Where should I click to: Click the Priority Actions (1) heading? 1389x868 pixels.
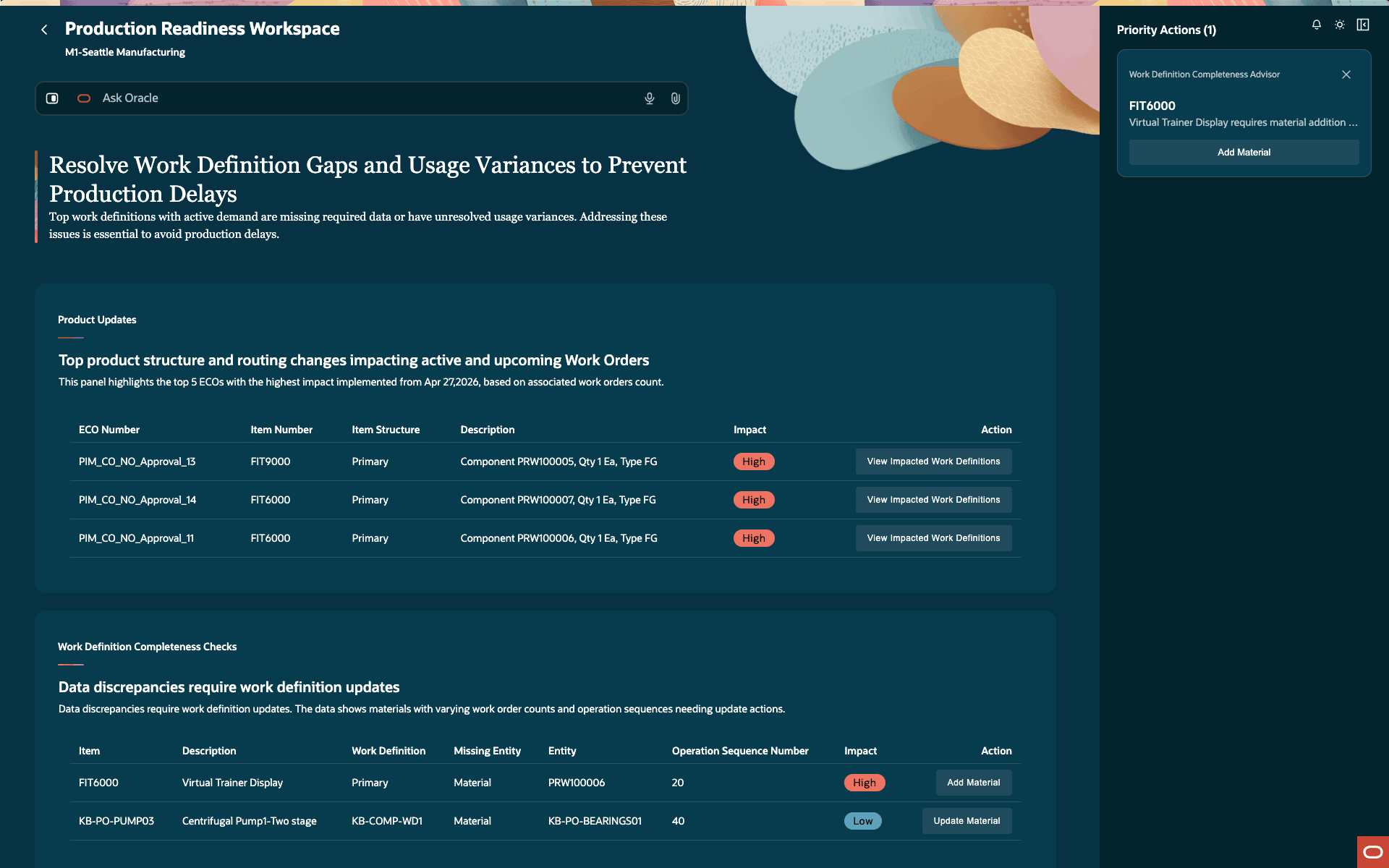pos(1166,30)
